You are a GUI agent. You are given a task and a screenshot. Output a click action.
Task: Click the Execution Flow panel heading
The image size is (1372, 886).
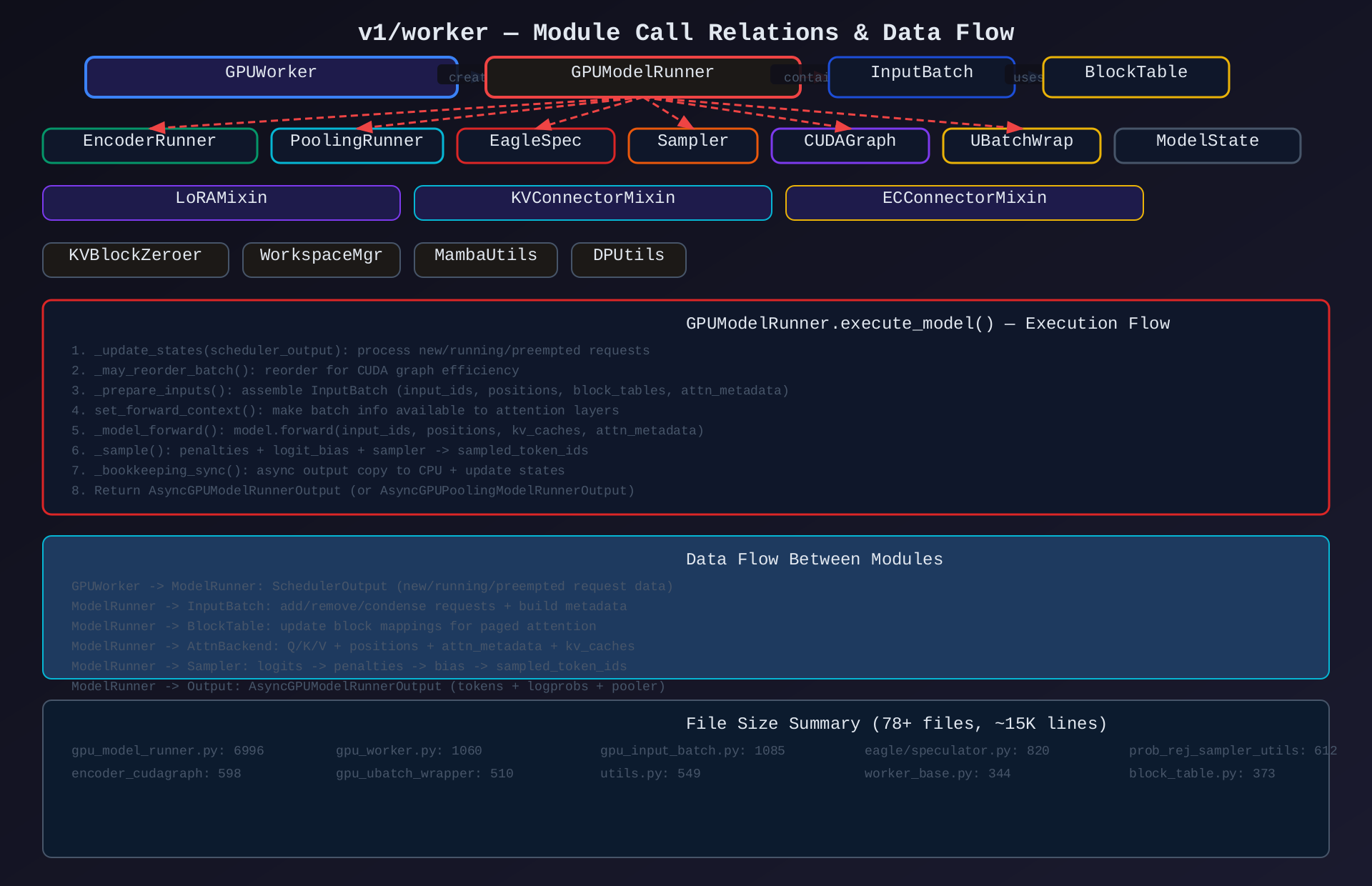tap(928, 324)
